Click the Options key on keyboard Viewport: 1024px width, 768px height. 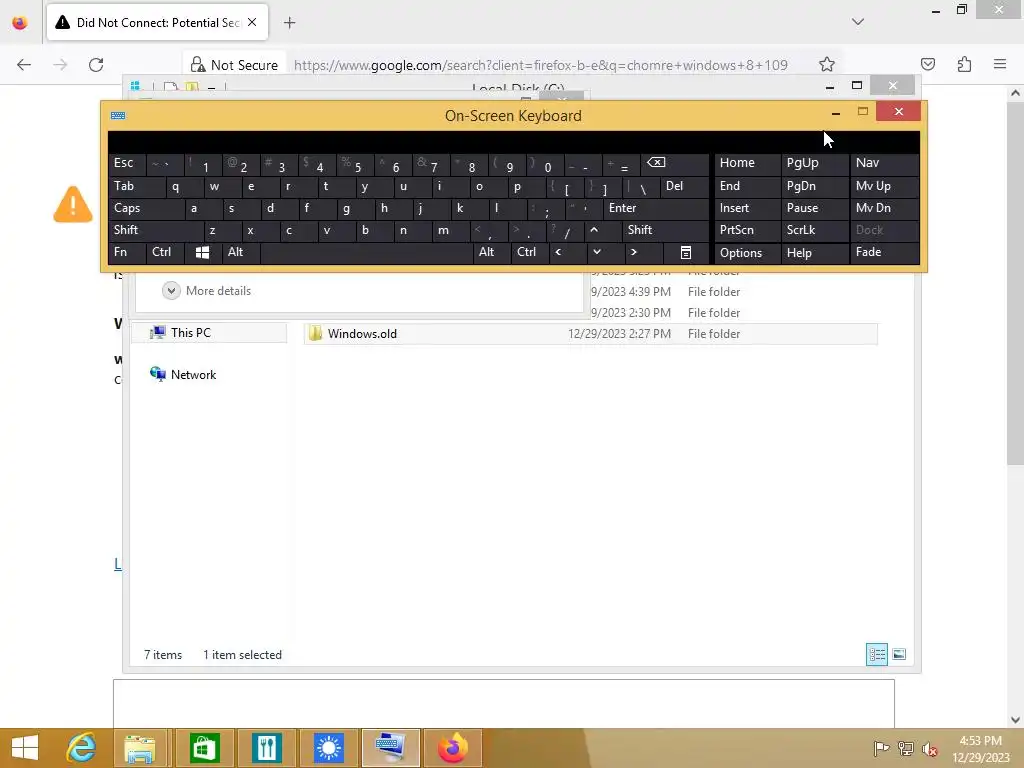(747, 253)
